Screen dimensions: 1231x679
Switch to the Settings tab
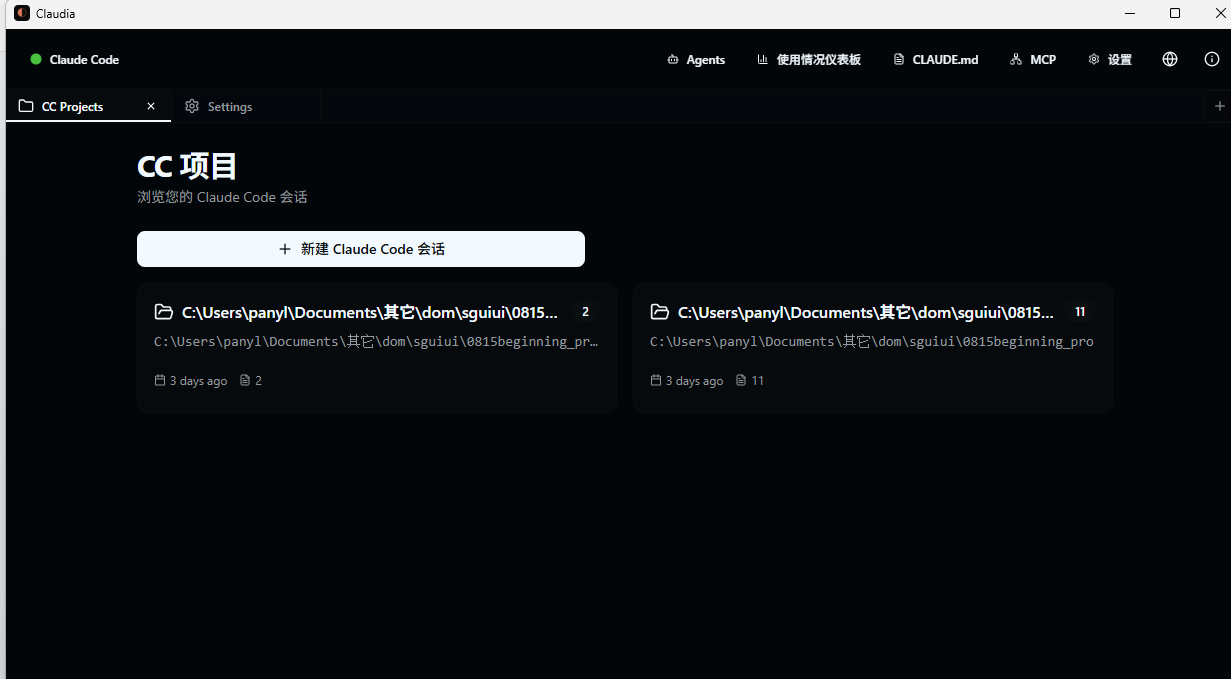point(219,107)
